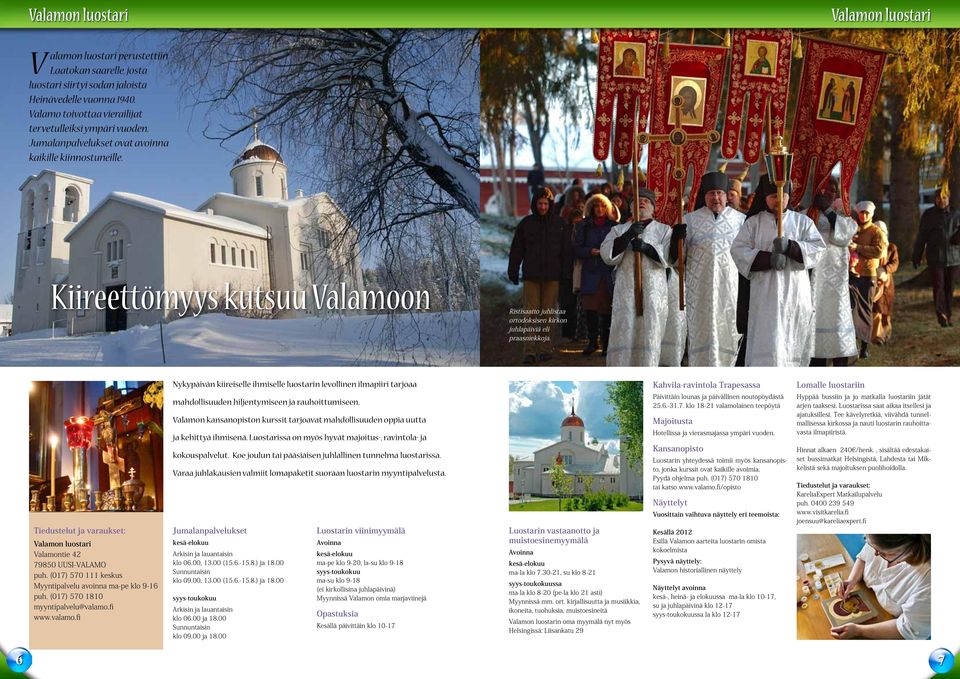This screenshot has width=960, height=679.
Task: Open the candle and altar thumbnail
Action: [96, 446]
